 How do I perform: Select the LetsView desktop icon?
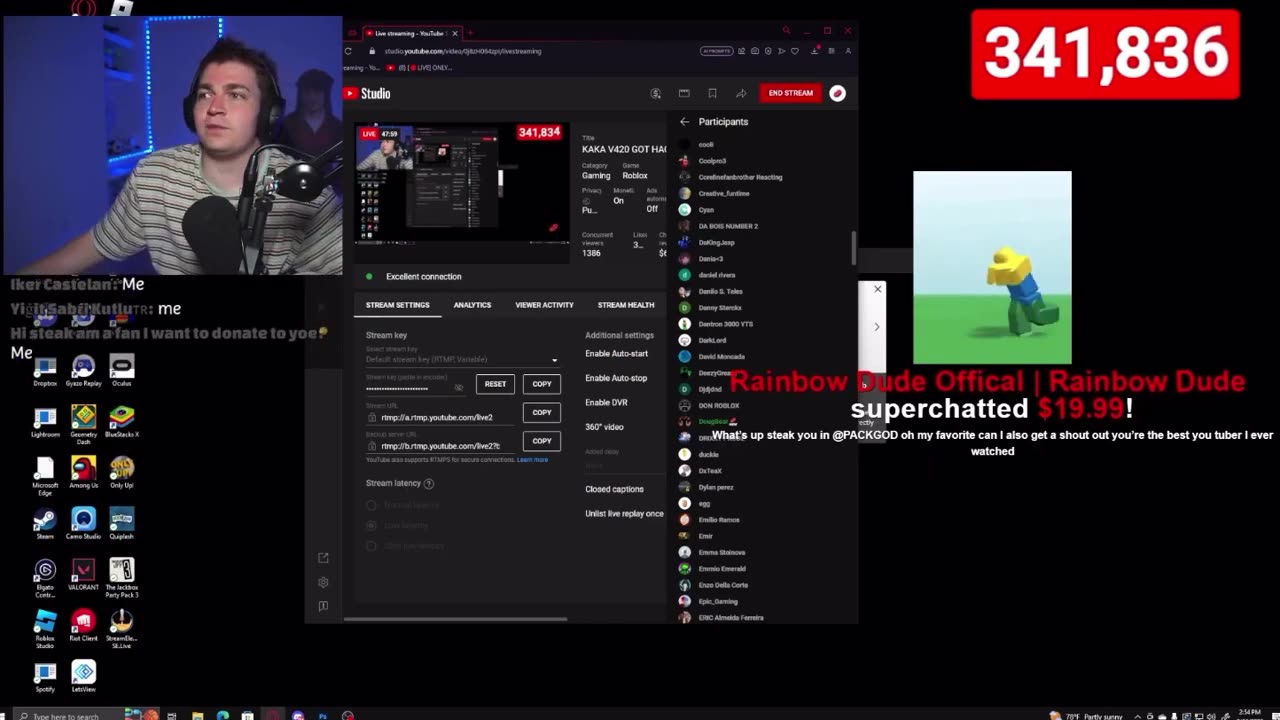[x=84, y=676]
